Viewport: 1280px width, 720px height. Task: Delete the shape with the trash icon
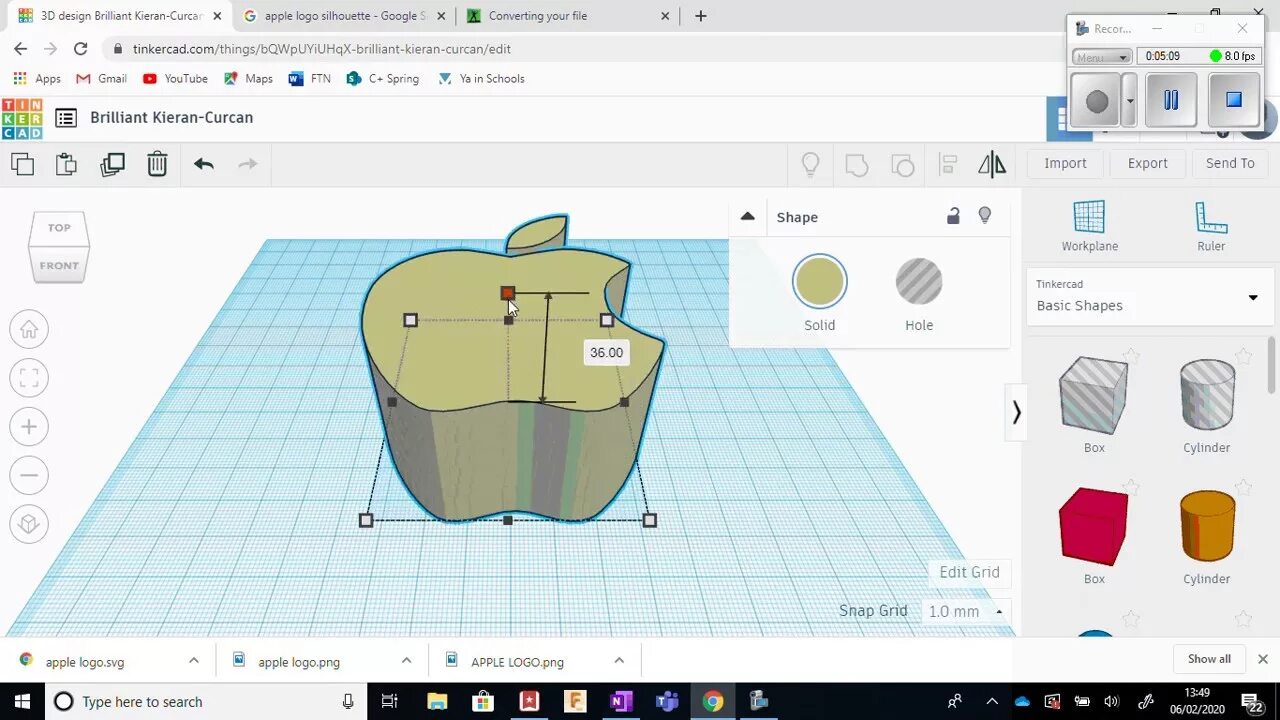coord(157,164)
